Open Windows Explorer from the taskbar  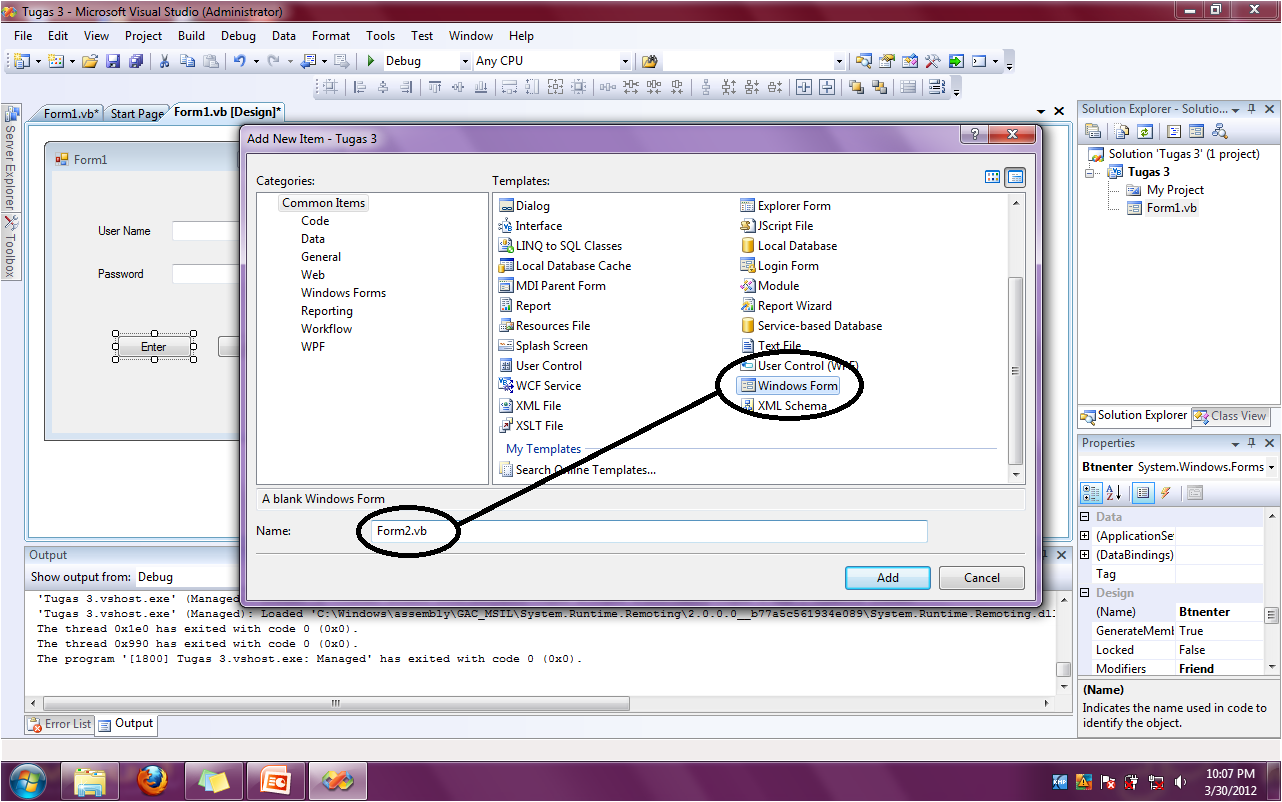90,779
